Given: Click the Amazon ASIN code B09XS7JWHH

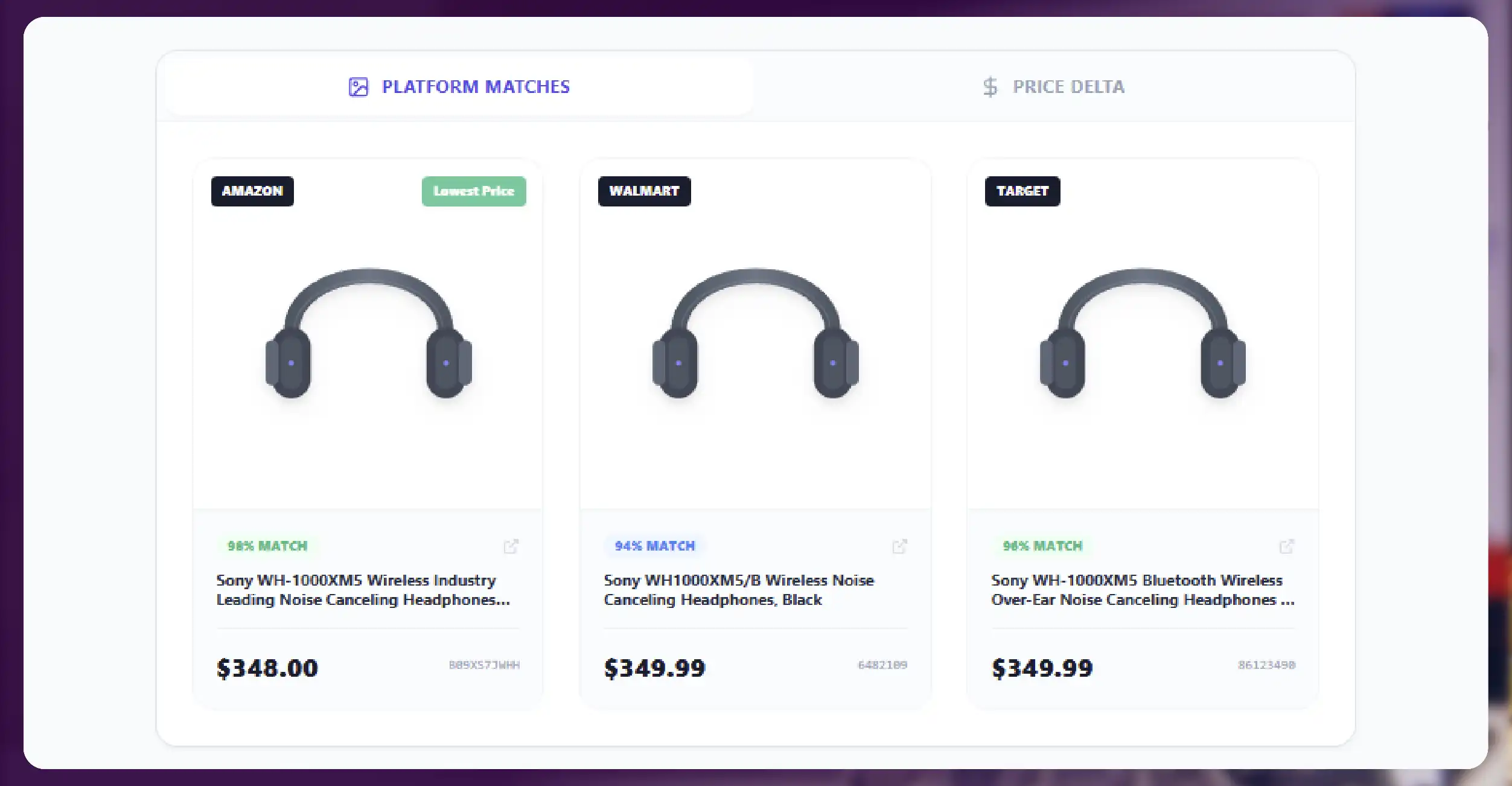Looking at the screenshot, I should point(484,665).
